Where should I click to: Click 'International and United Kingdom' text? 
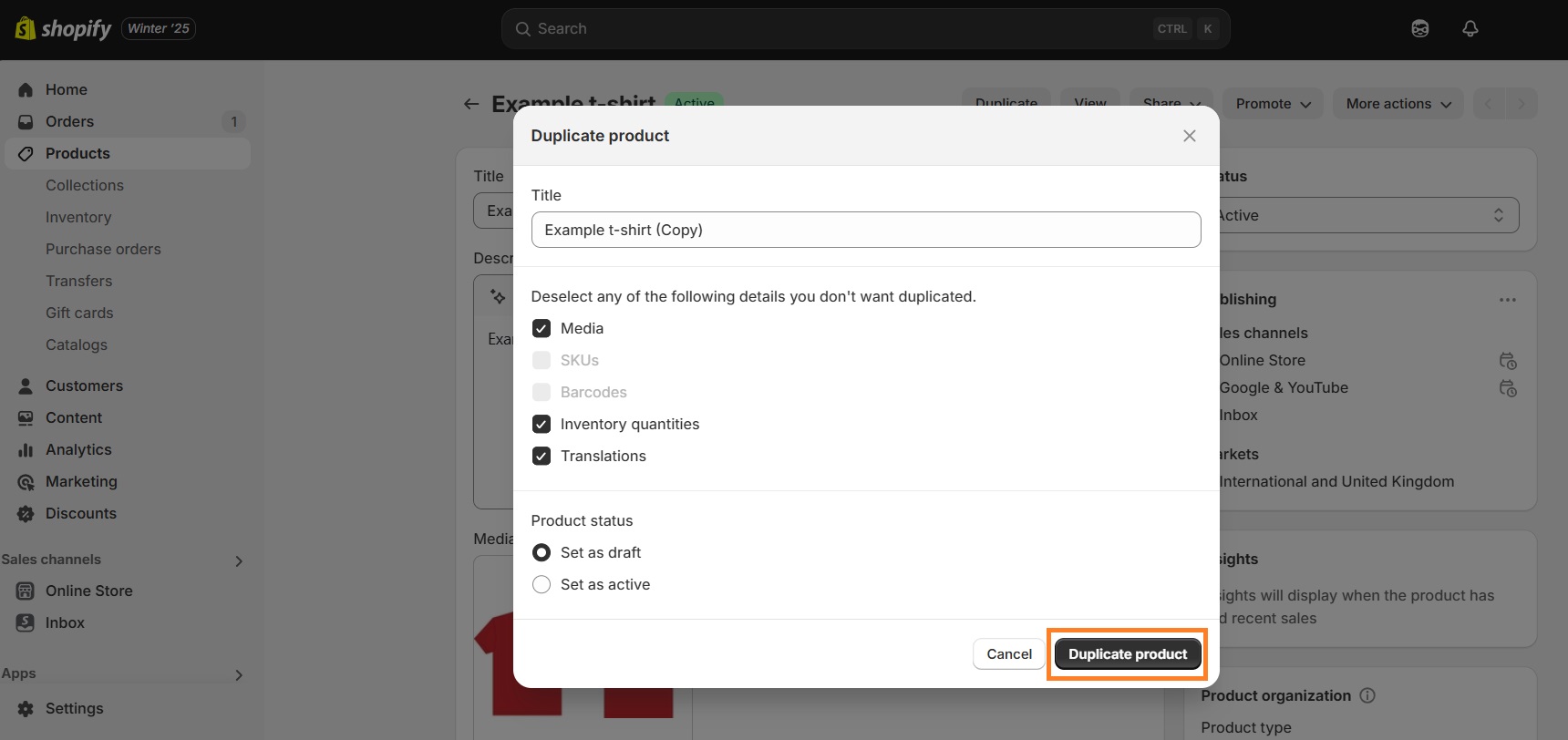(1336, 481)
